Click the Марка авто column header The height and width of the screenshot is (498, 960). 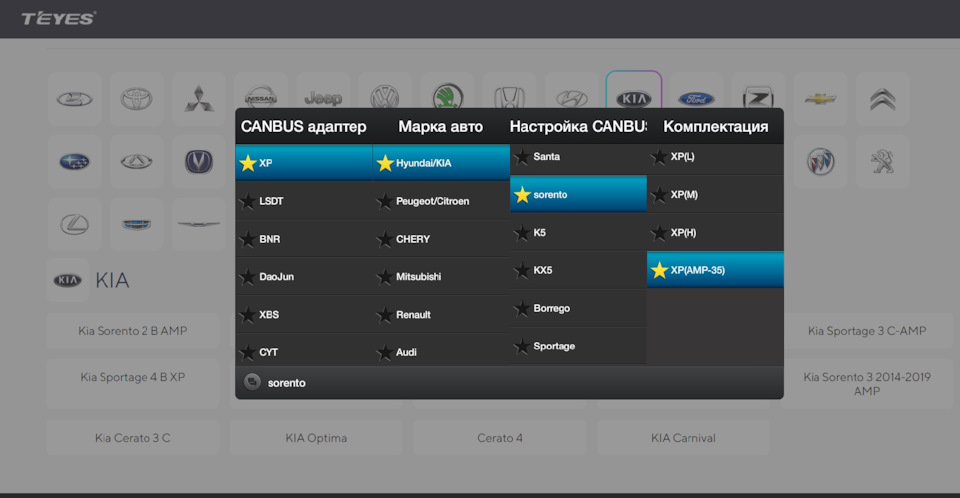pyautogui.click(x=440, y=127)
